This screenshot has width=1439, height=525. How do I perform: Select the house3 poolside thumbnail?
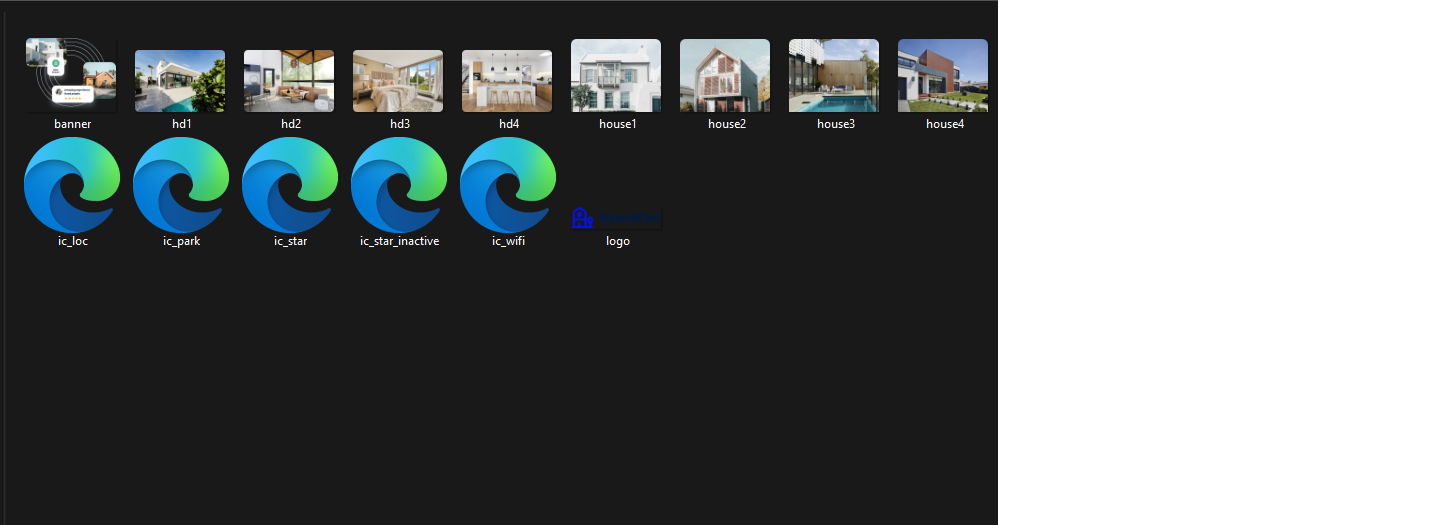834,76
